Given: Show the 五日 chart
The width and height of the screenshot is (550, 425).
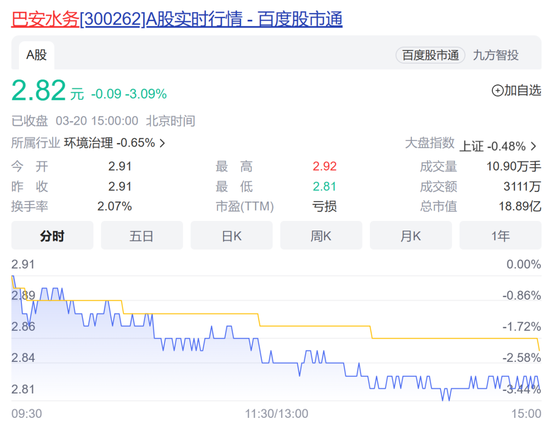Looking at the screenshot, I should [x=142, y=235].
